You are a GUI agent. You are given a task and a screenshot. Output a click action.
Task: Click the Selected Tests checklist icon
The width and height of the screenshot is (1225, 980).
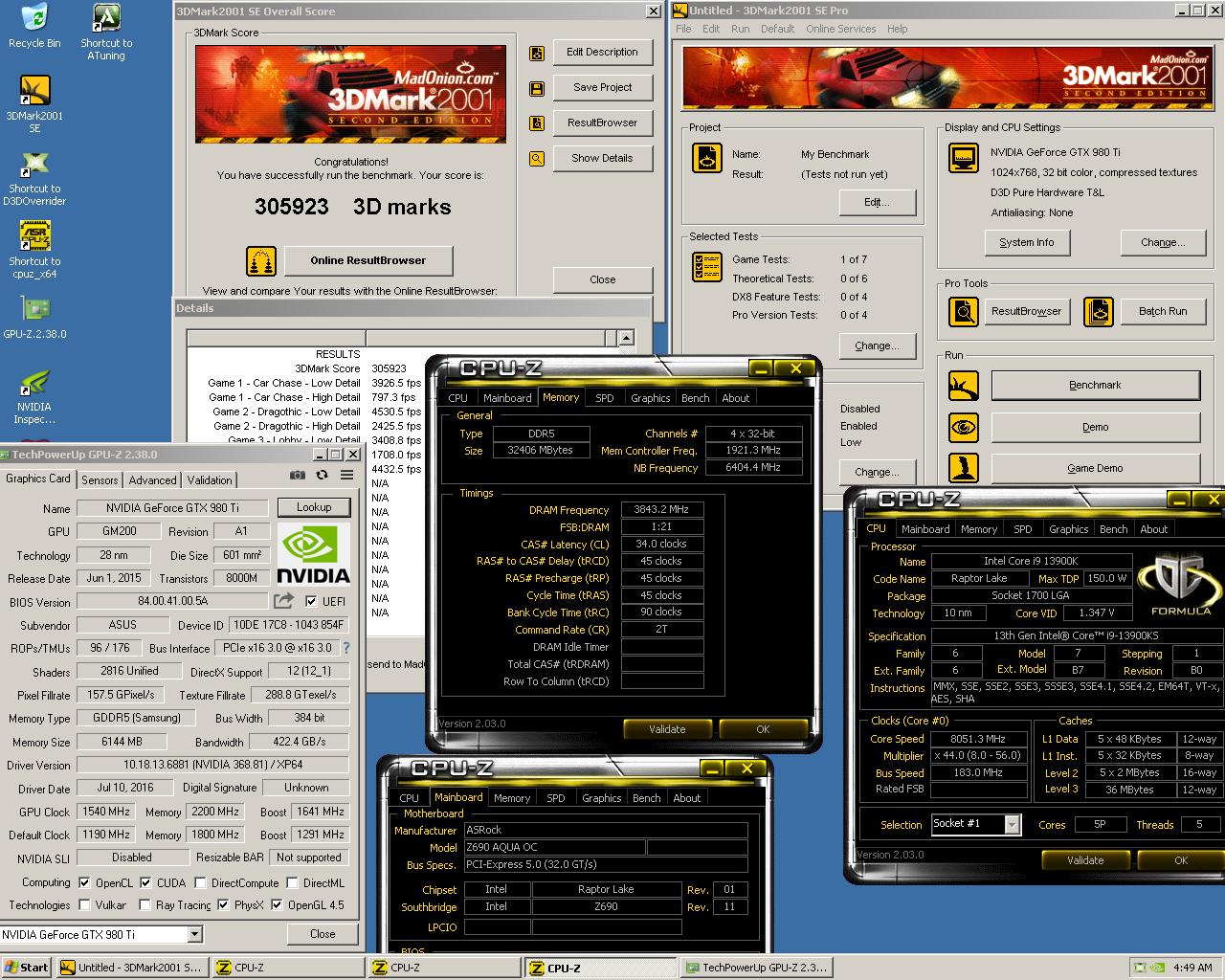coord(706,267)
